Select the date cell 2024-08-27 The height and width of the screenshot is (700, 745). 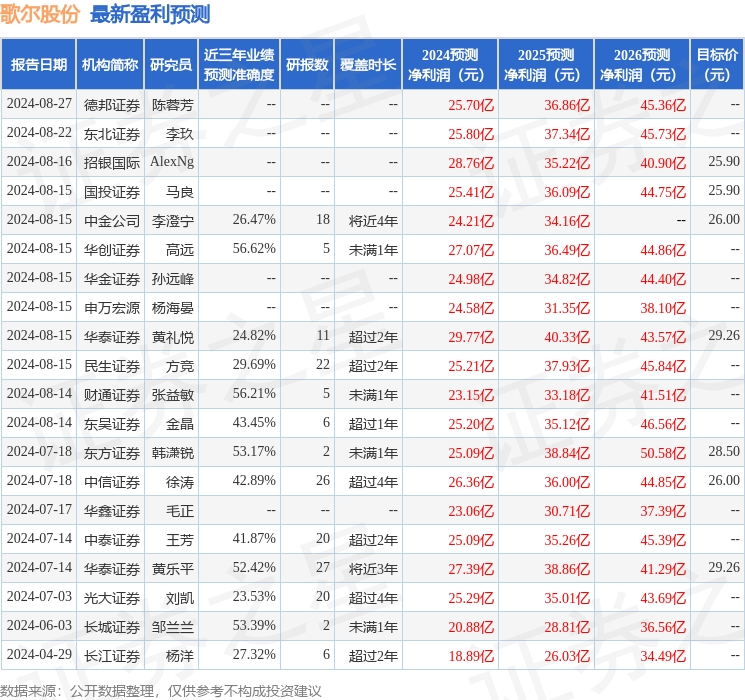[39, 104]
